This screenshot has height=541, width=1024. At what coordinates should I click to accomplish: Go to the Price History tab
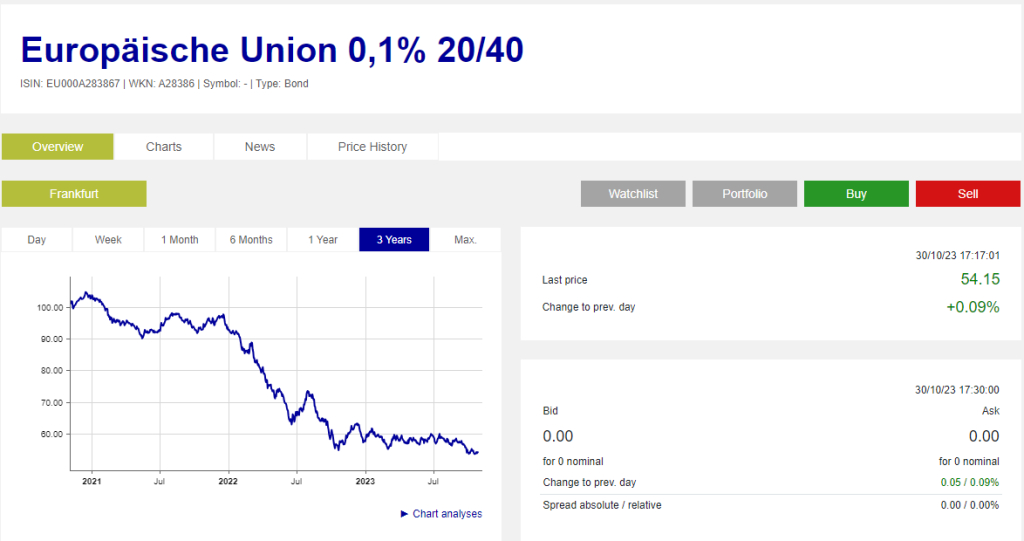[372, 147]
